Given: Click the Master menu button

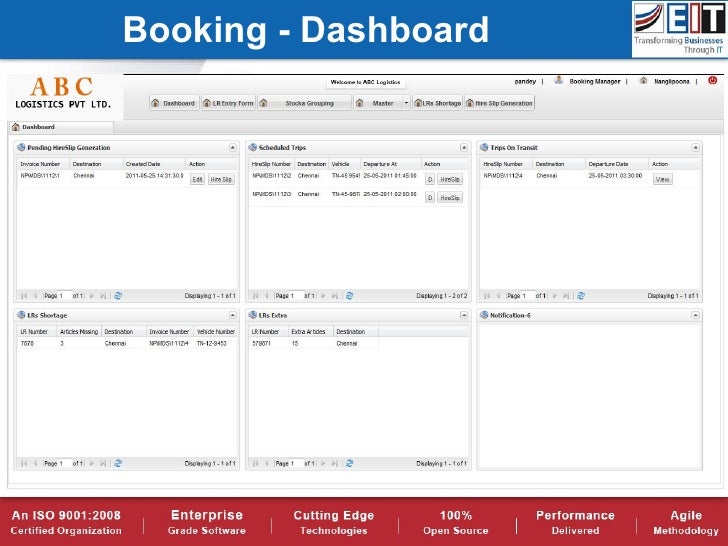Looking at the screenshot, I should click(377, 103).
